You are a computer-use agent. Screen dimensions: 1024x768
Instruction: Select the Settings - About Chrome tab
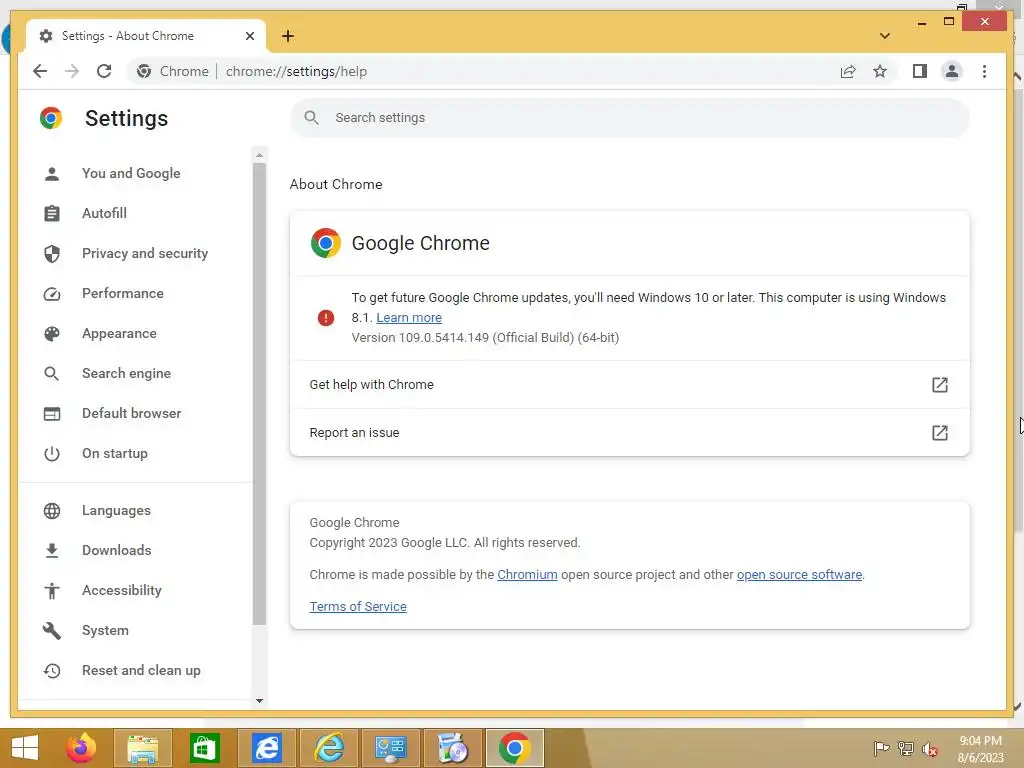coord(146,36)
